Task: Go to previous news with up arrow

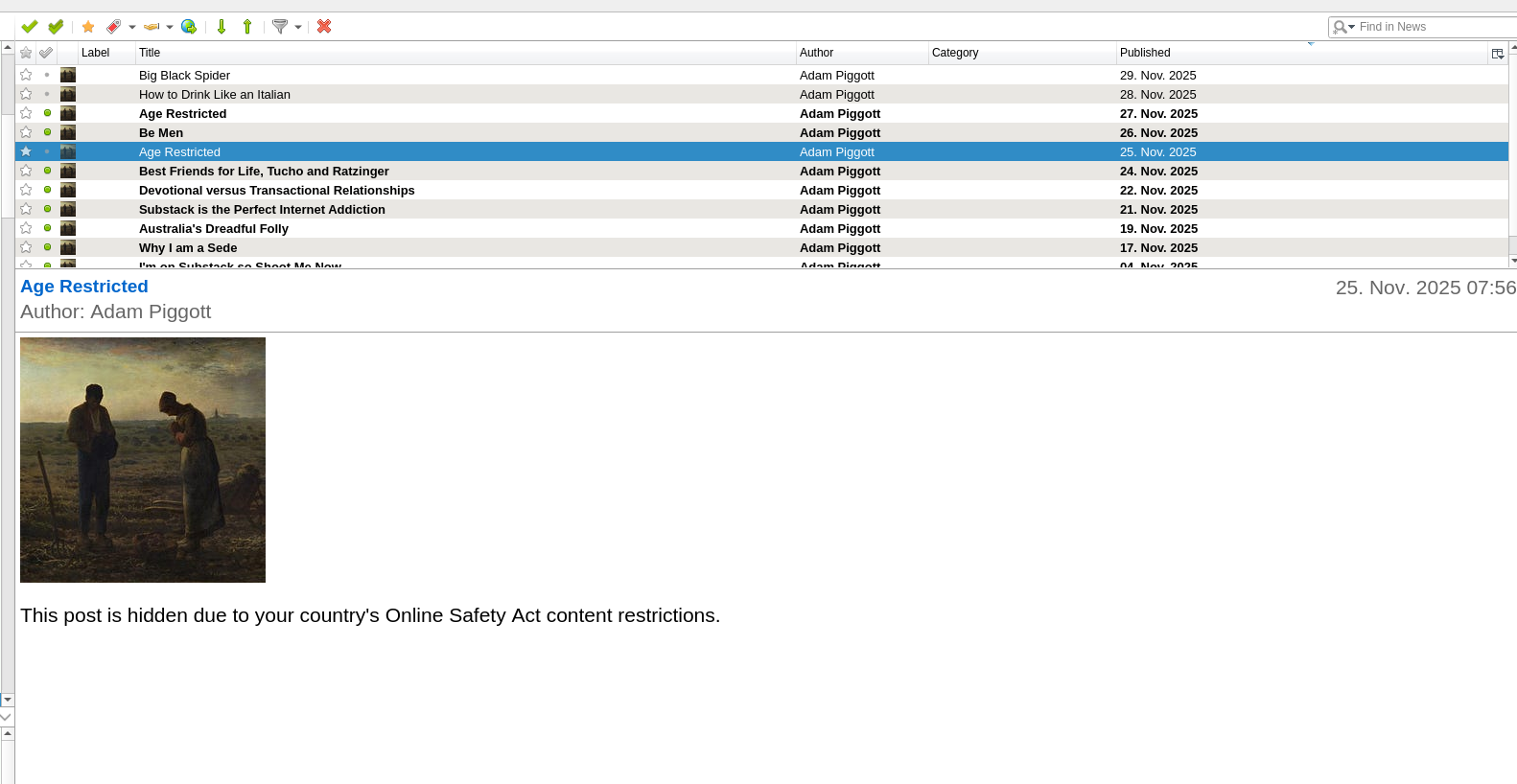Action: pyautogui.click(x=247, y=27)
